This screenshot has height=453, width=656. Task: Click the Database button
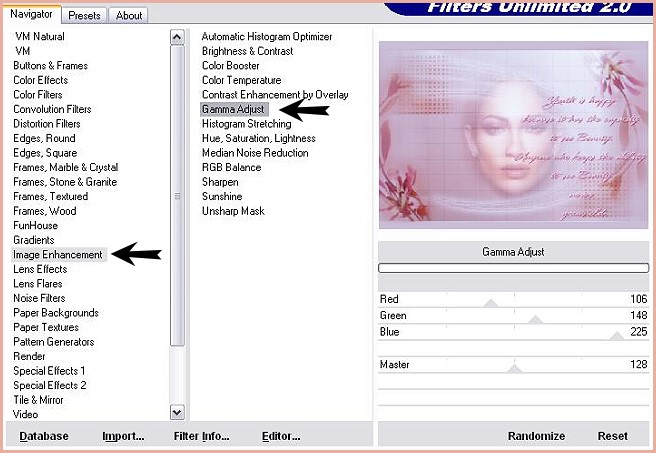[44, 436]
